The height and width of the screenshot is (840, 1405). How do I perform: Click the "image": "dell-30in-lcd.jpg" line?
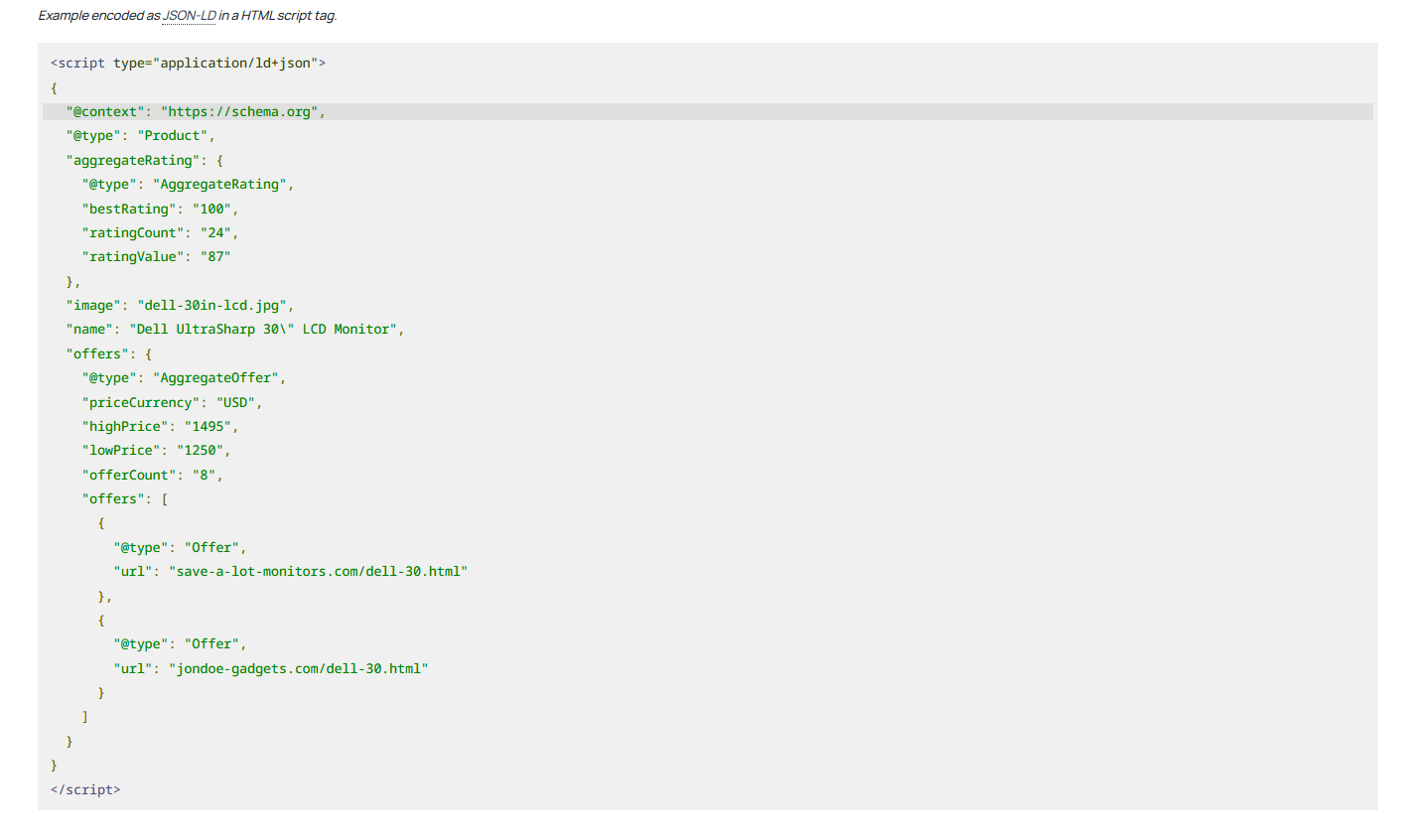click(180, 306)
